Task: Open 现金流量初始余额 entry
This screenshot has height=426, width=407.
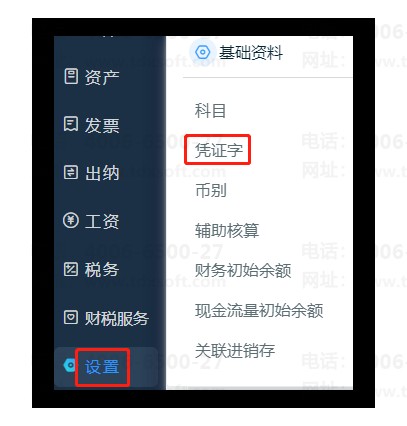Action: (259, 310)
